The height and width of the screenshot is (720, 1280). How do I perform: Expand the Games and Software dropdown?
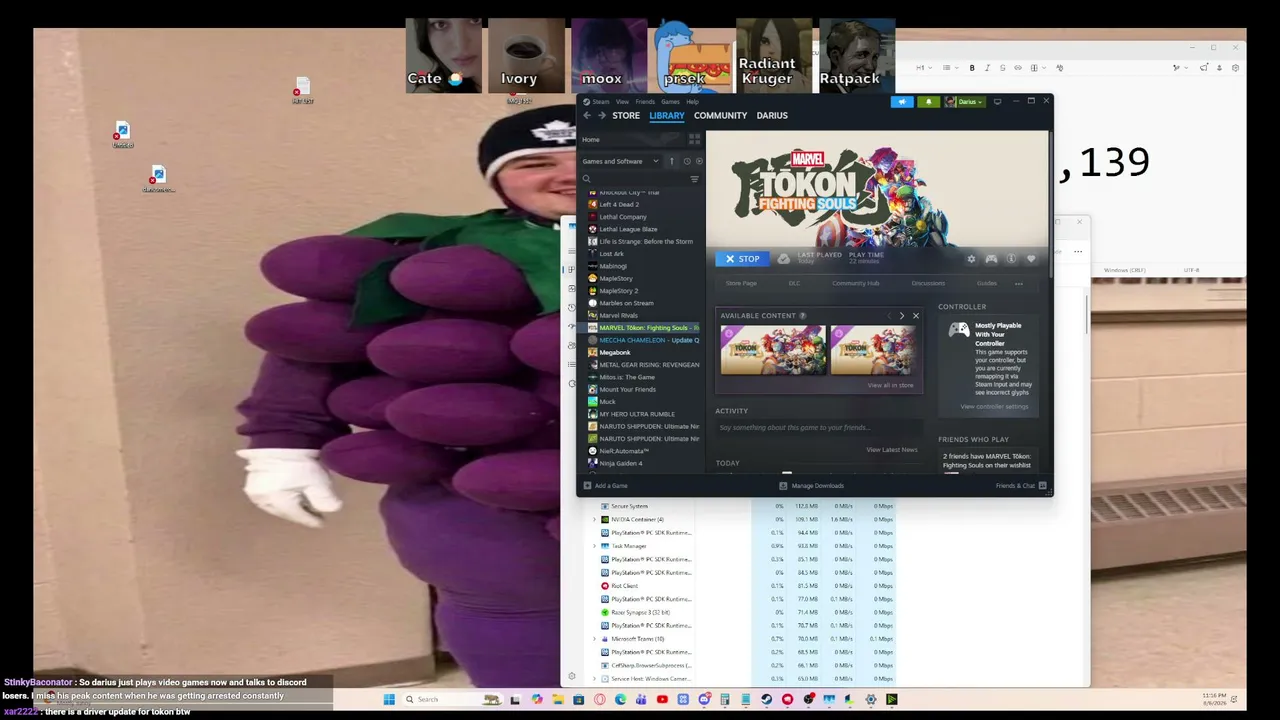pos(621,161)
